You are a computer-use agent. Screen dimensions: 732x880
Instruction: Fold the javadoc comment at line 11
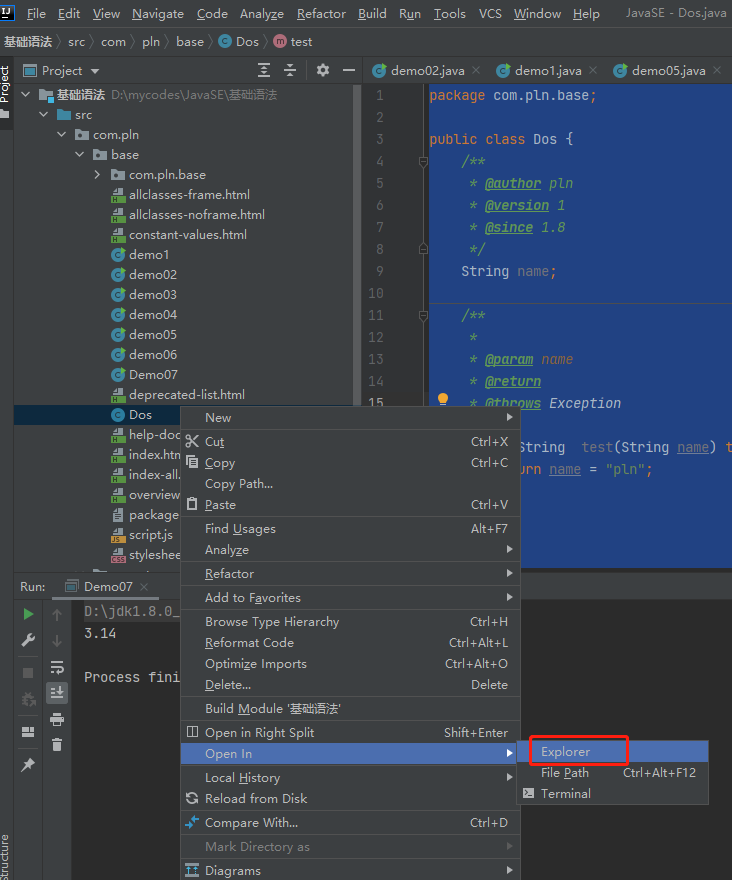pos(423,316)
